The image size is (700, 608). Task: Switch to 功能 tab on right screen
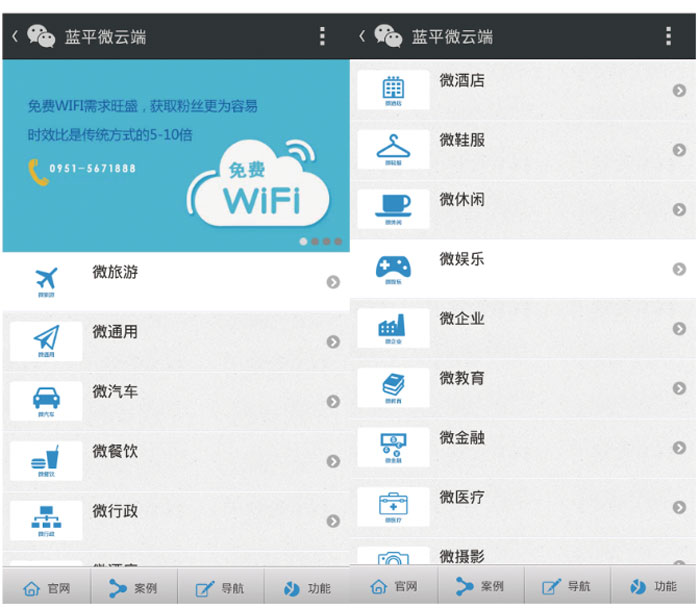pyautogui.click(x=654, y=587)
